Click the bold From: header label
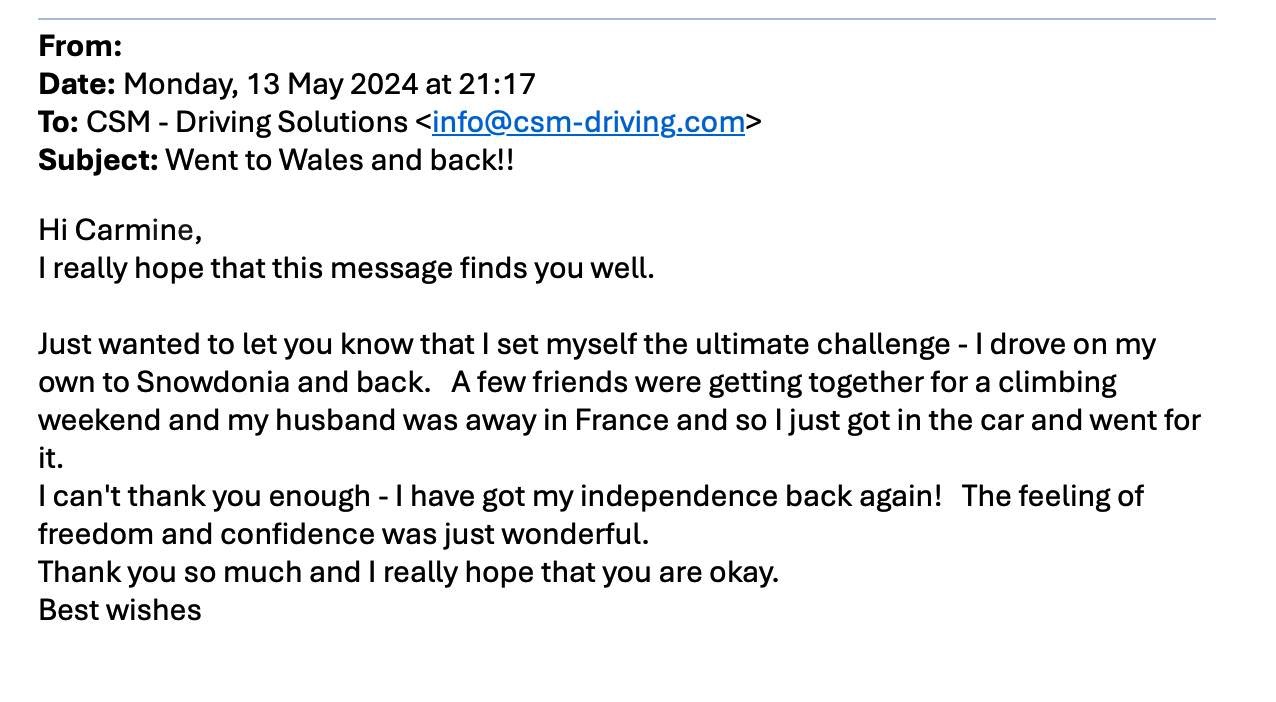Screen dimensions: 1276x702 [80, 46]
